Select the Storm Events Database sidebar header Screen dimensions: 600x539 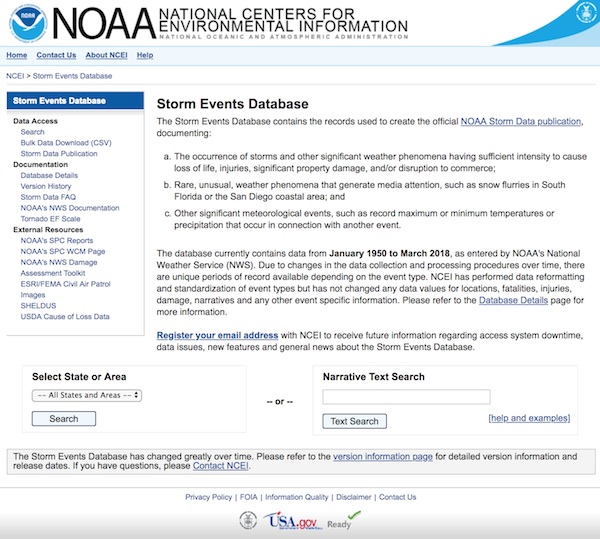click(x=75, y=101)
